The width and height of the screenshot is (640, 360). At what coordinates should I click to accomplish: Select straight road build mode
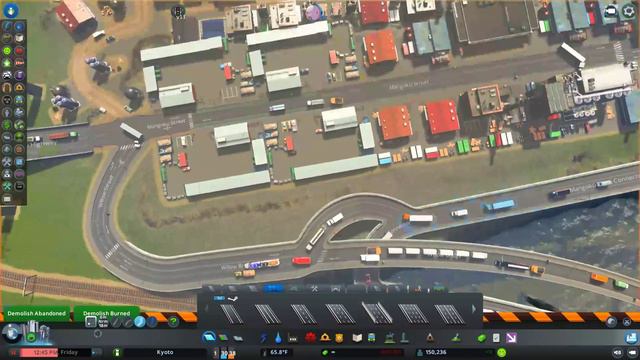pos(116,322)
